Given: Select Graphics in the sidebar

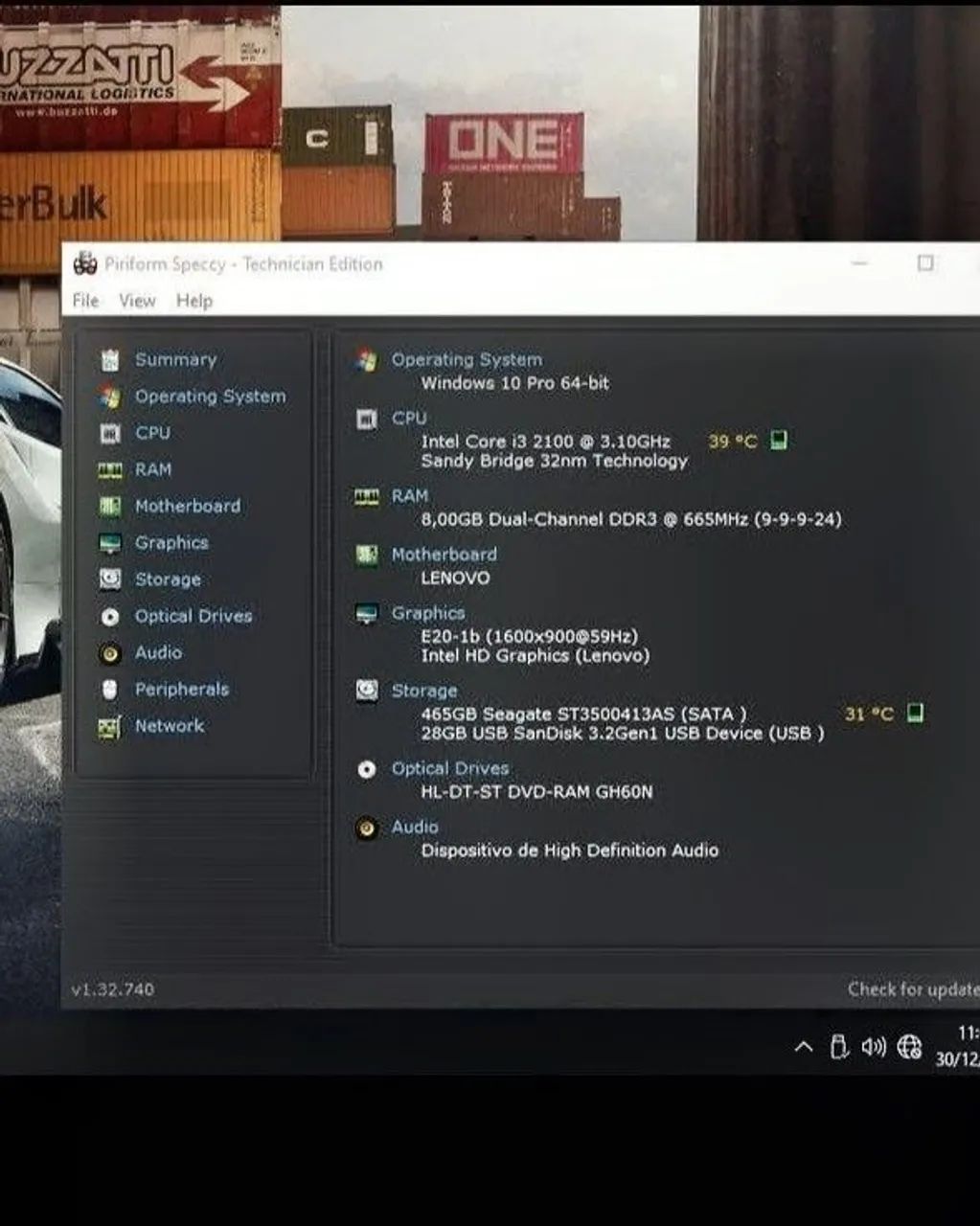Looking at the screenshot, I should point(171,543).
